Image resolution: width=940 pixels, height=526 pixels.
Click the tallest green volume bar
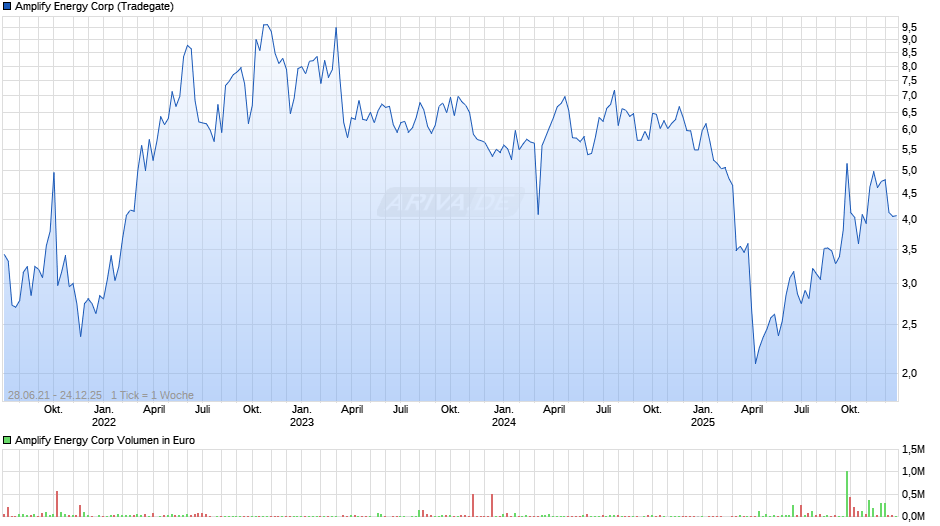pos(847,494)
